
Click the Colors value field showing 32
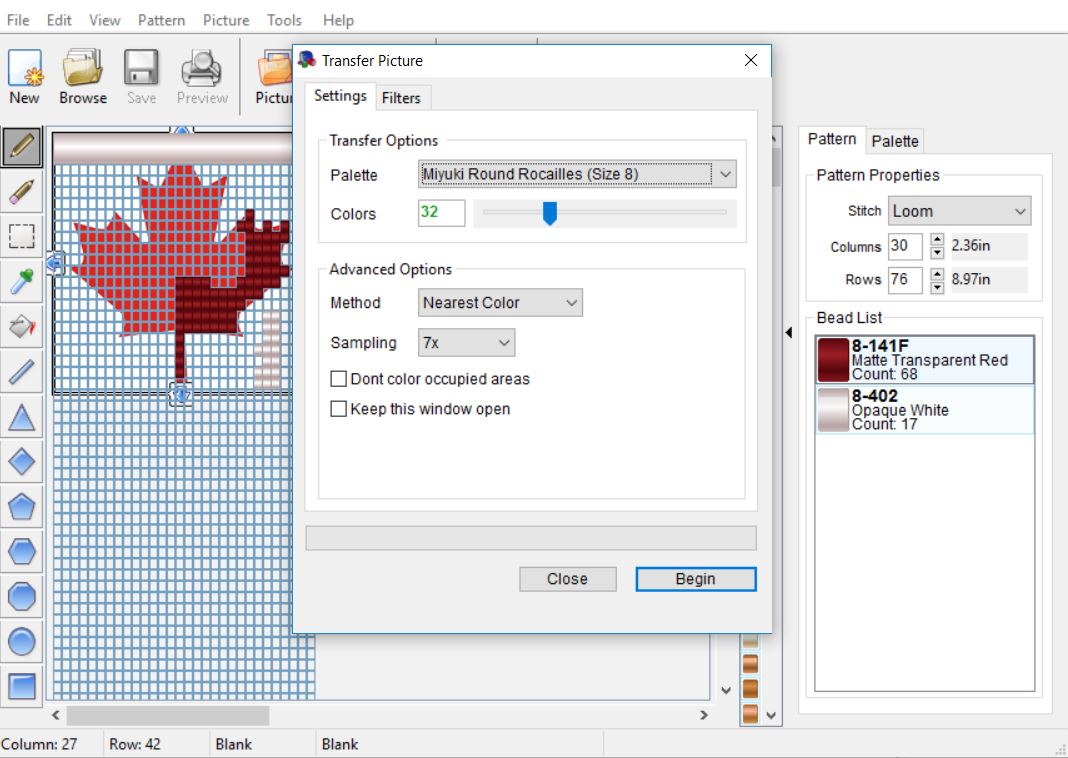[x=441, y=212]
